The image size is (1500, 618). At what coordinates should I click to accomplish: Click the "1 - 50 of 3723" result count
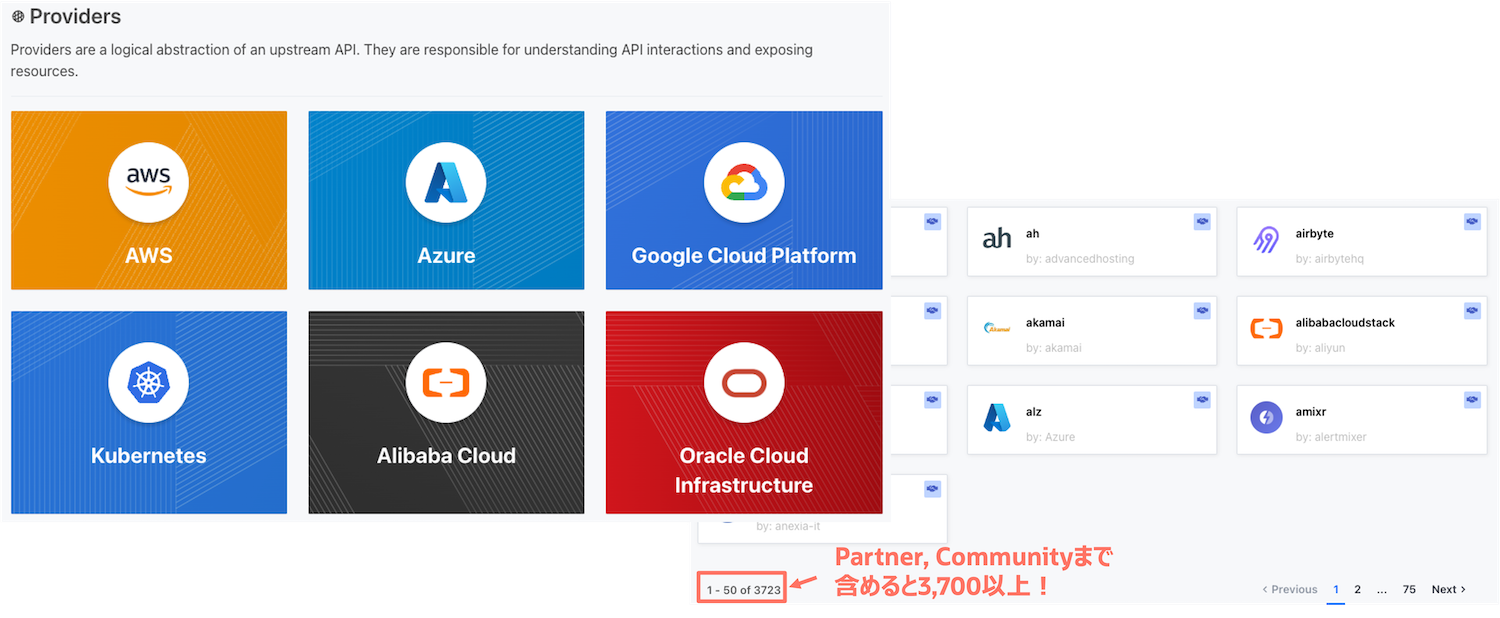pos(743,590)
